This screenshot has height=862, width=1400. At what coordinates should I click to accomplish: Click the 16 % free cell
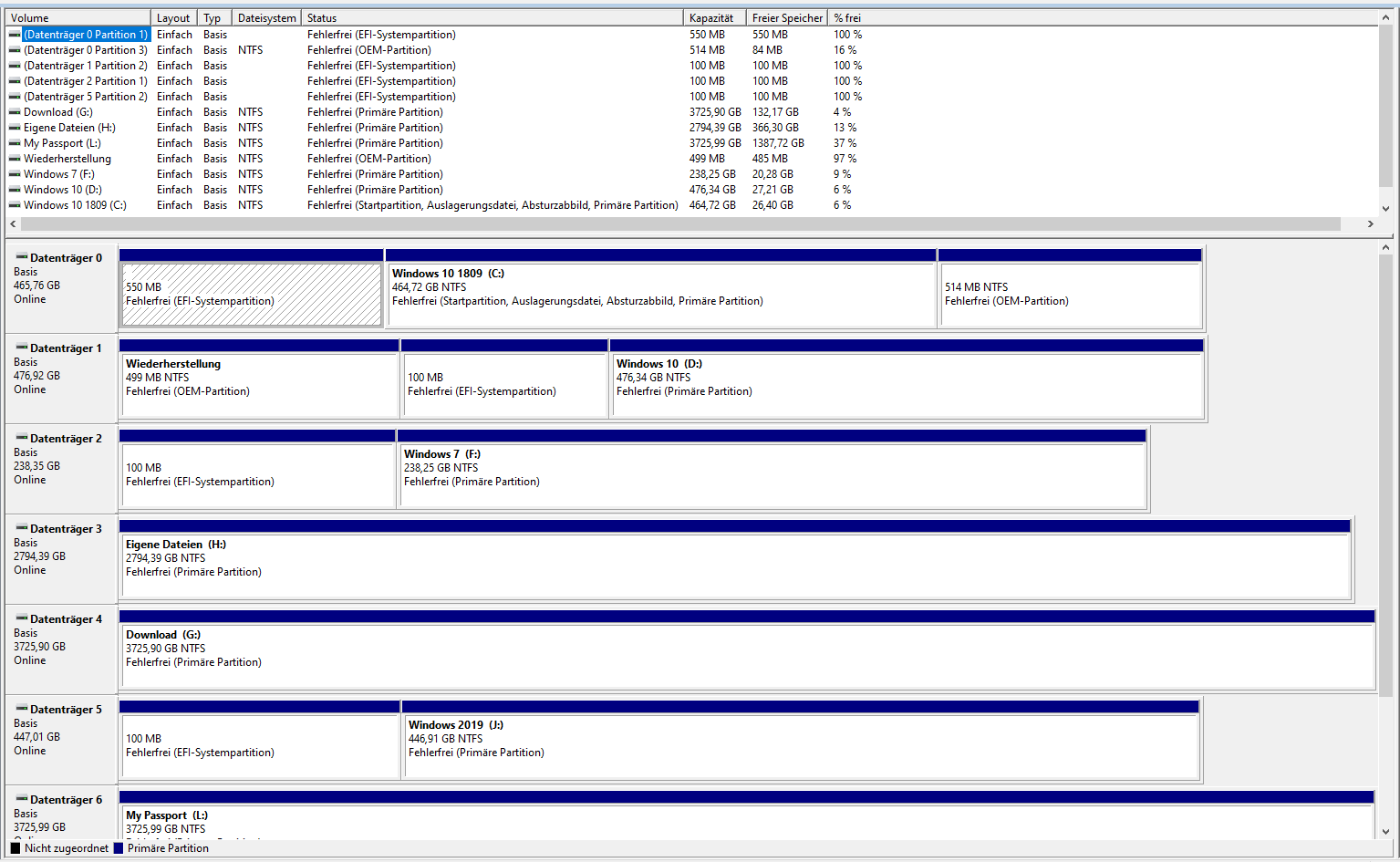(845, 50)
